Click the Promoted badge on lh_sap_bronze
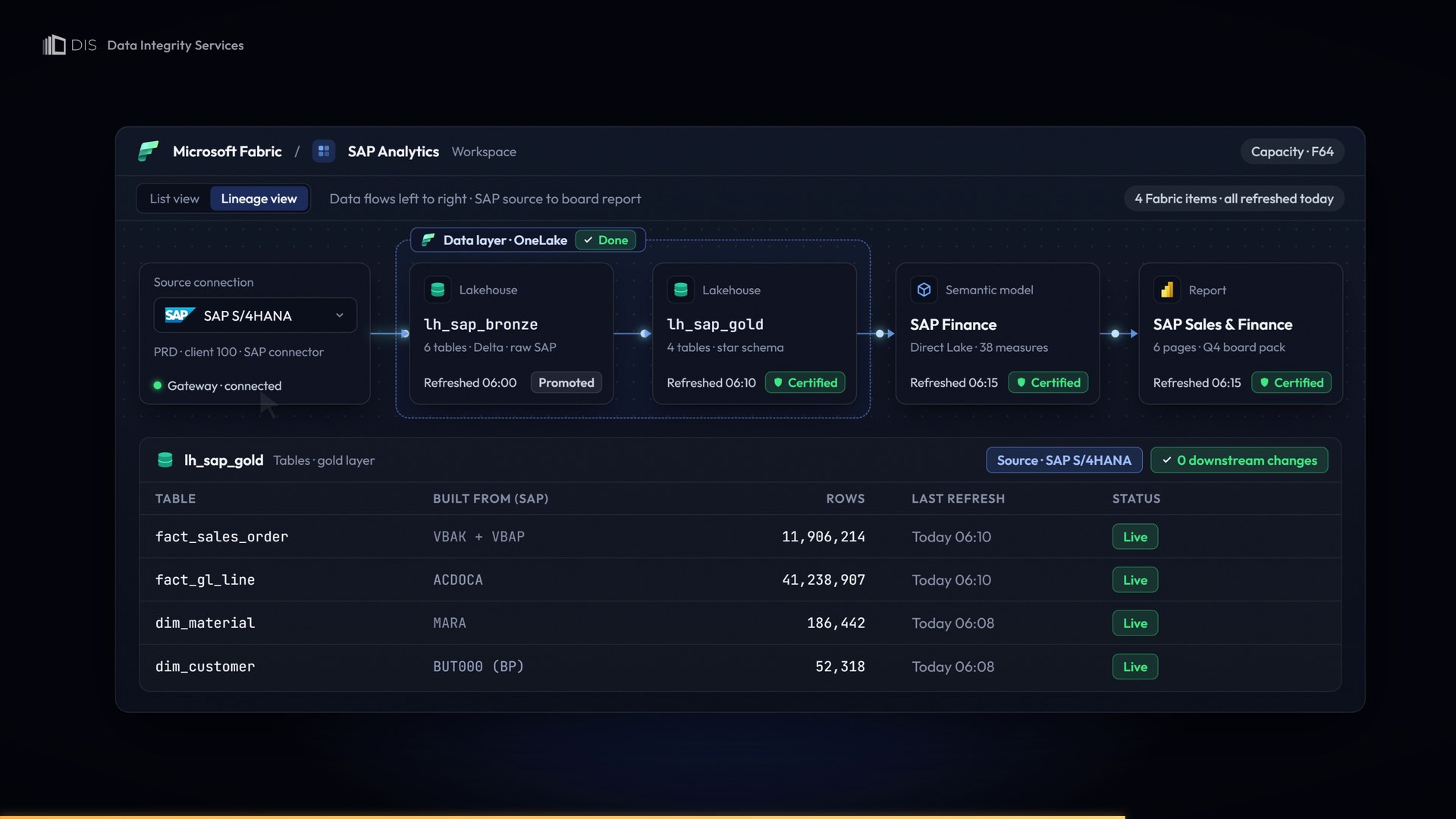Image resolution: width=1456 pixels, height=819 pixels. click(566, 382)
